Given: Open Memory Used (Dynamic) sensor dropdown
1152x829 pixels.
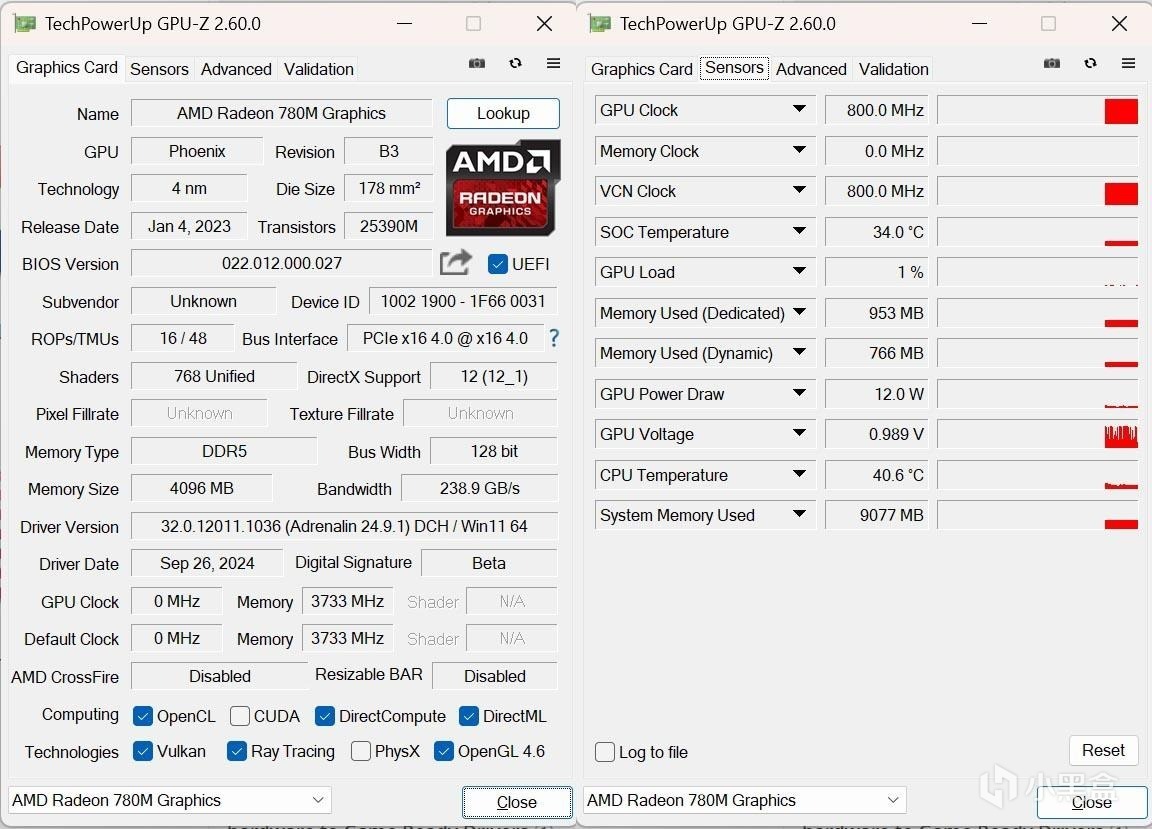Looking at the screenshot, I should point(799,353).
